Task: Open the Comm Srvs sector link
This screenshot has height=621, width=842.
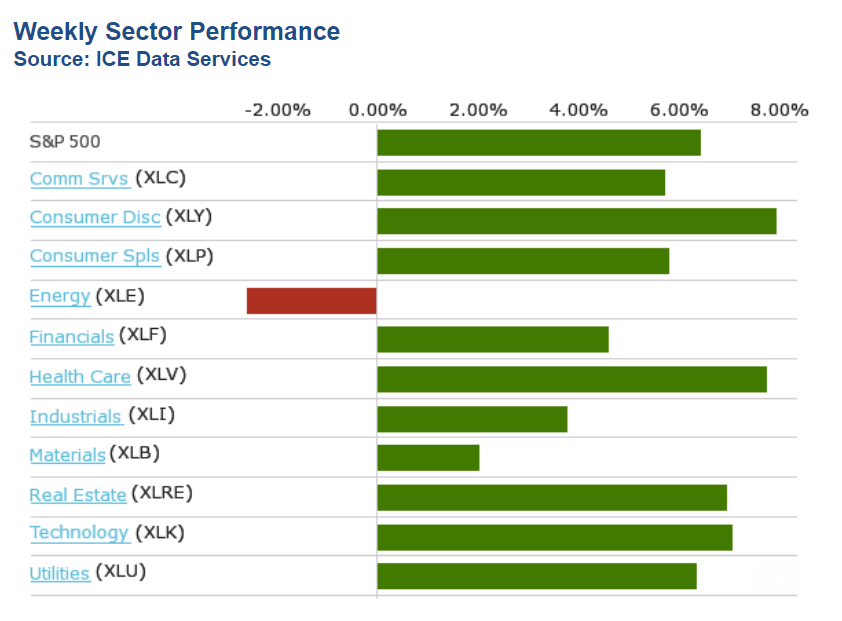Action: pos(79,179)
